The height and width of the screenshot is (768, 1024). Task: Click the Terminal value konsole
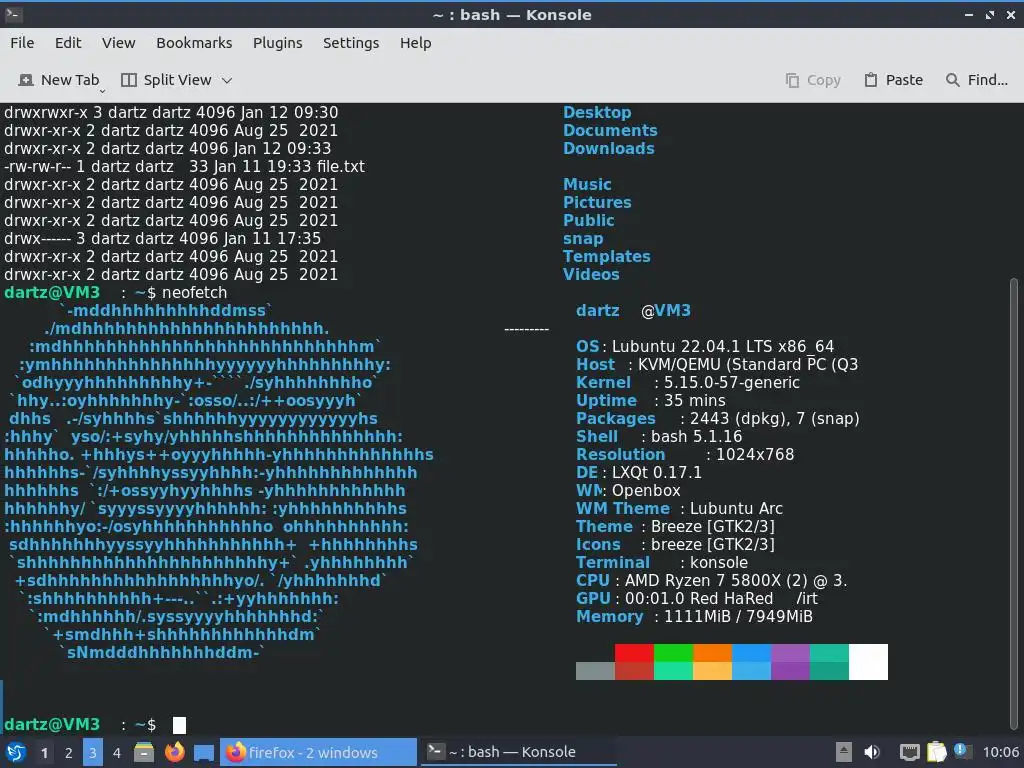tap(718, 562)
